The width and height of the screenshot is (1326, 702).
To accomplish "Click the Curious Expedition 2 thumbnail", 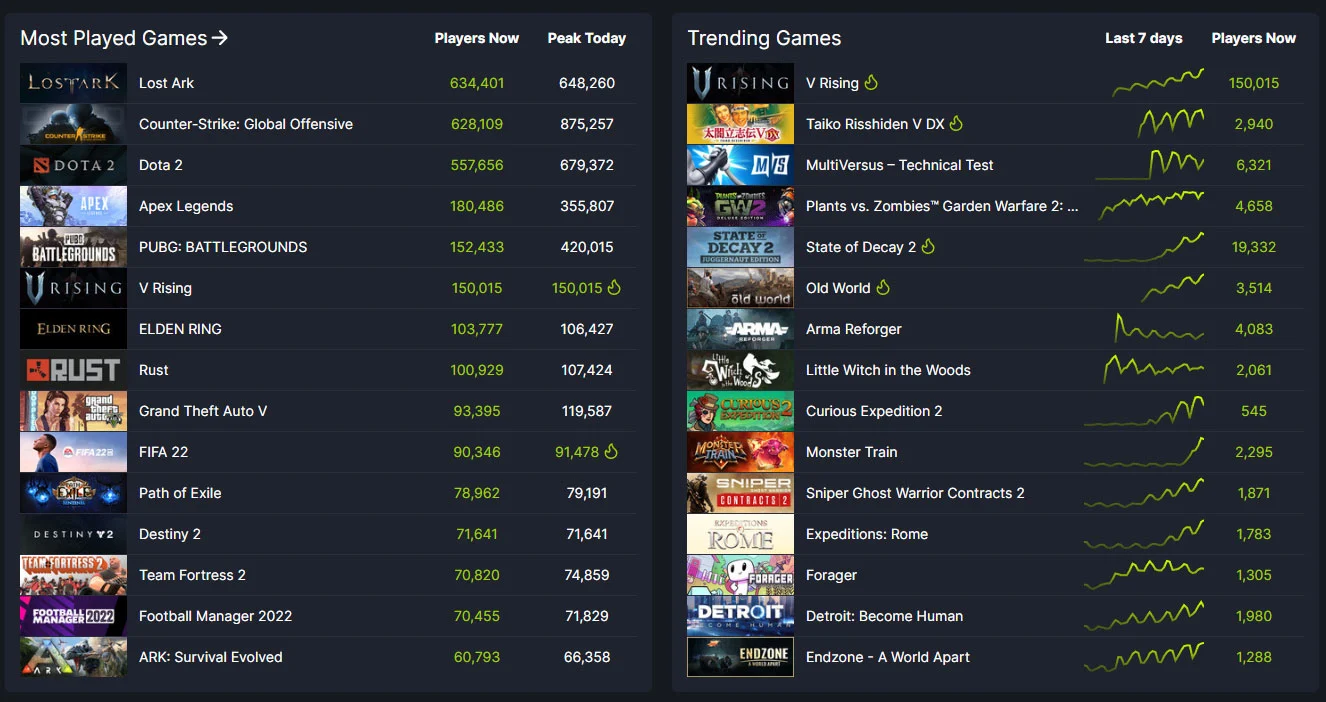I will pos(741,411).
